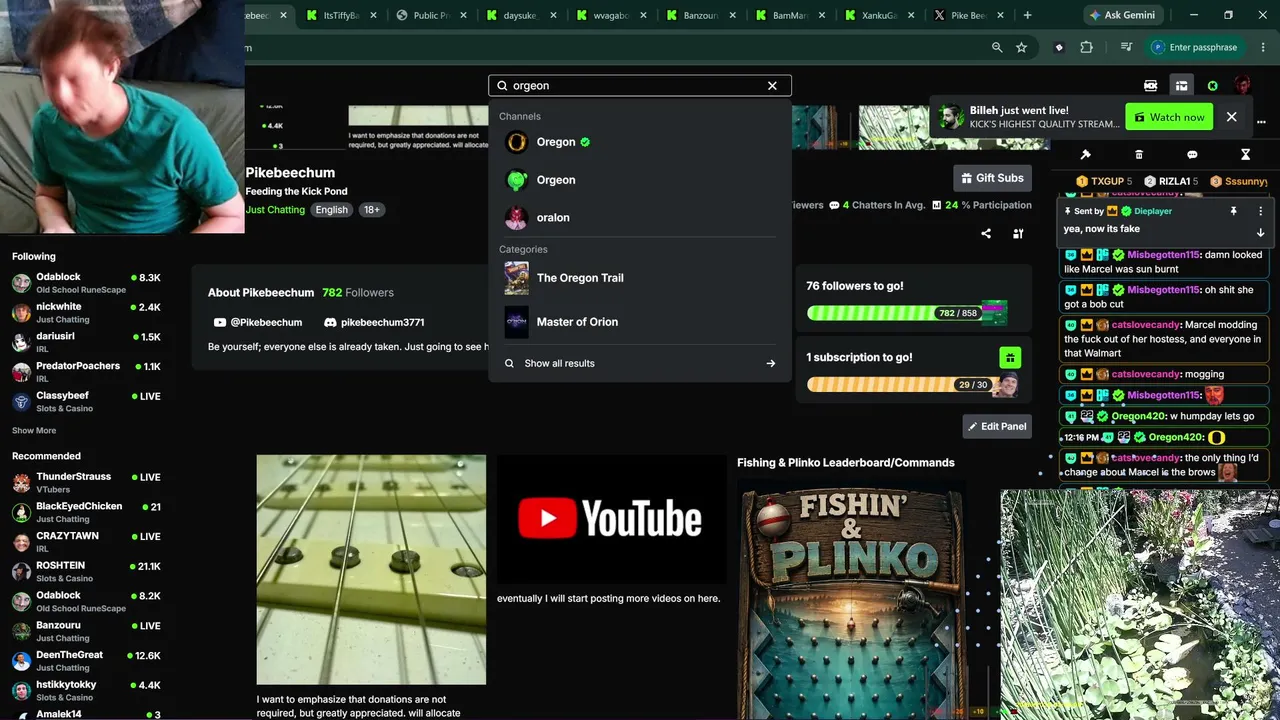Open the pikebeechum3771 Discord link
Viewport: 1280px width, 720px height.
(374, 323)
